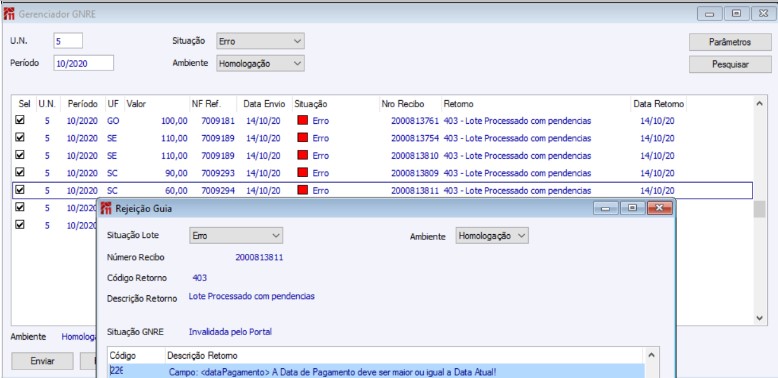Minimize the Rejeição Guia dialog
The width and height of the screenshot is (778, 378).
tap(605, 208)
